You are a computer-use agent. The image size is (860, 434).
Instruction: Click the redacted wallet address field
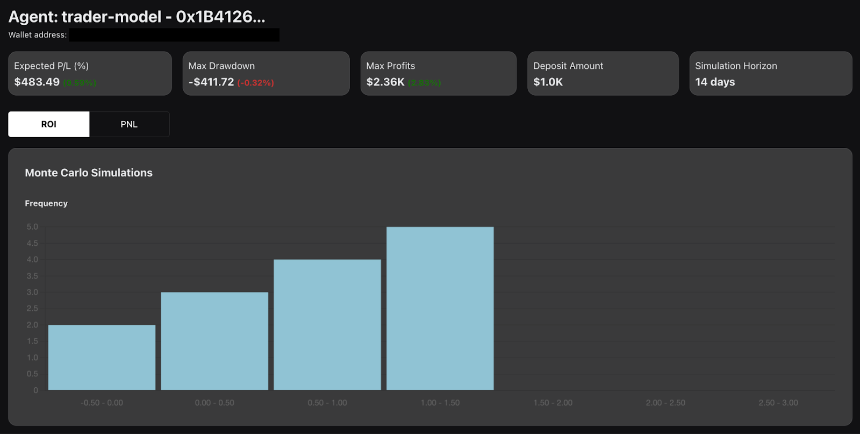coord(174,35)
